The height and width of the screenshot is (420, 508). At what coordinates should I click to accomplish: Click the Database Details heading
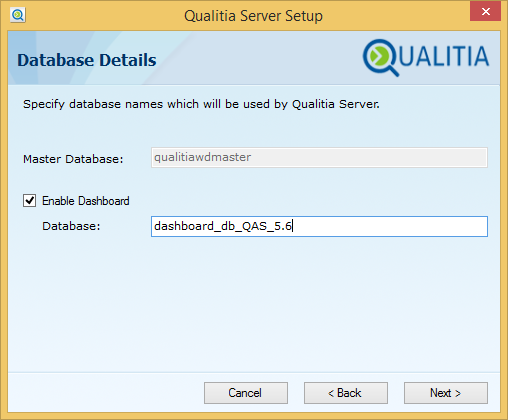87,60
